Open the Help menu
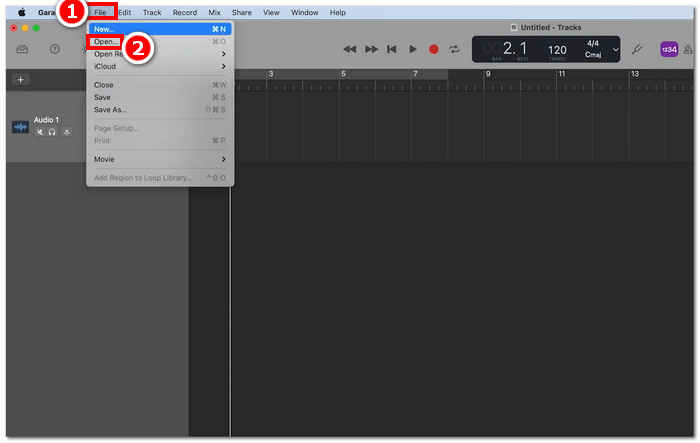 click(338, 13)
